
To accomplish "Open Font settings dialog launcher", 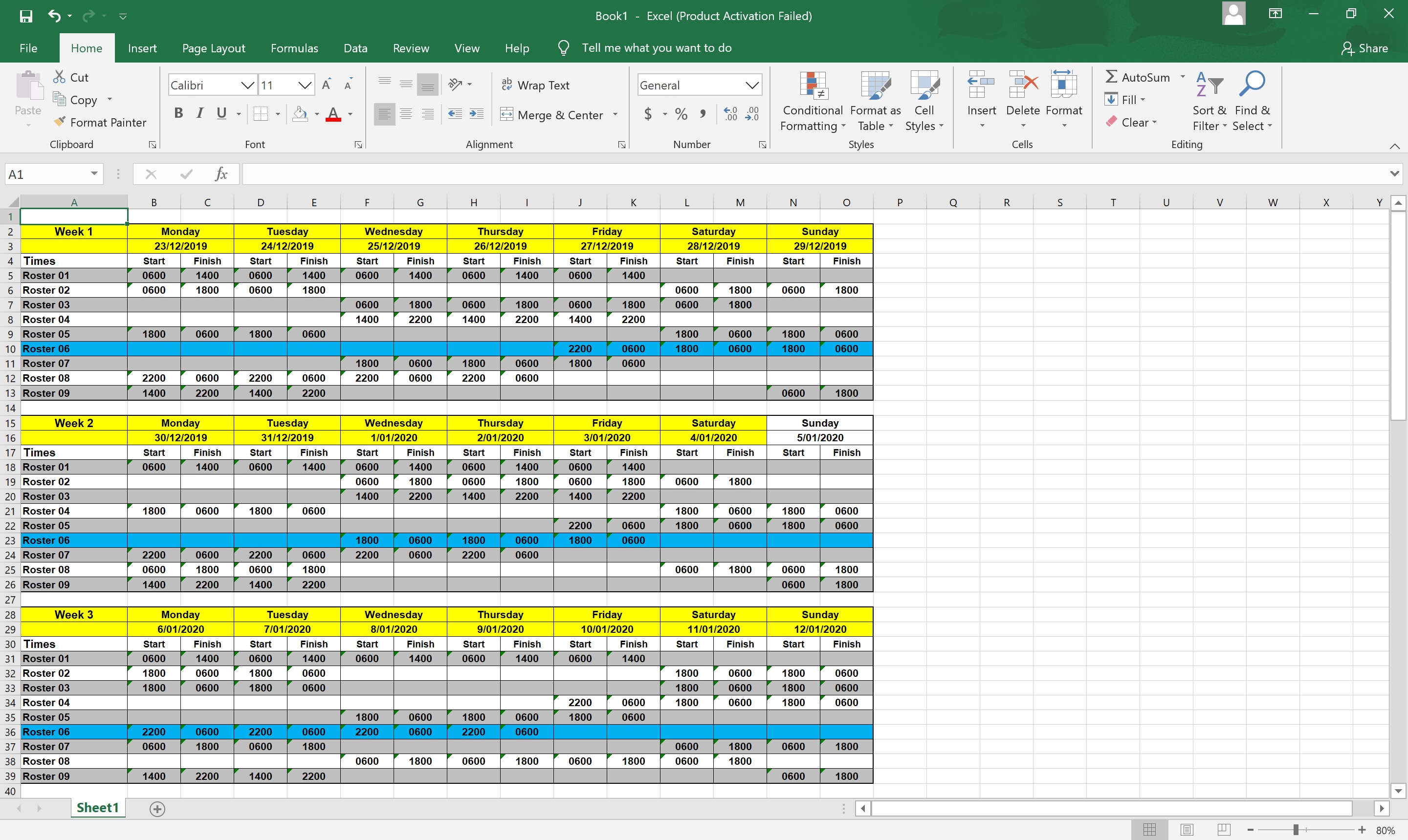I will (358, 145).
